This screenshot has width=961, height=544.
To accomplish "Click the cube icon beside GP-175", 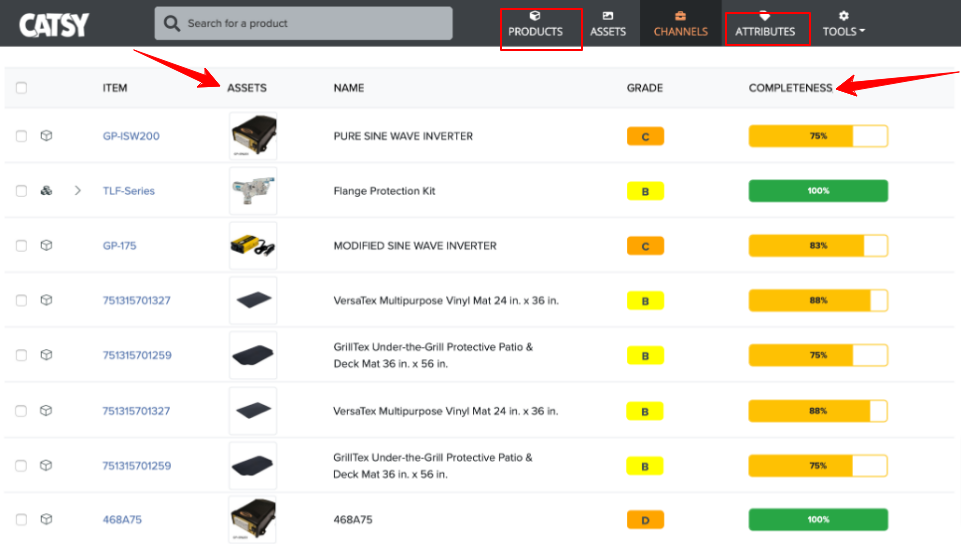I will [x=46, y=245].
